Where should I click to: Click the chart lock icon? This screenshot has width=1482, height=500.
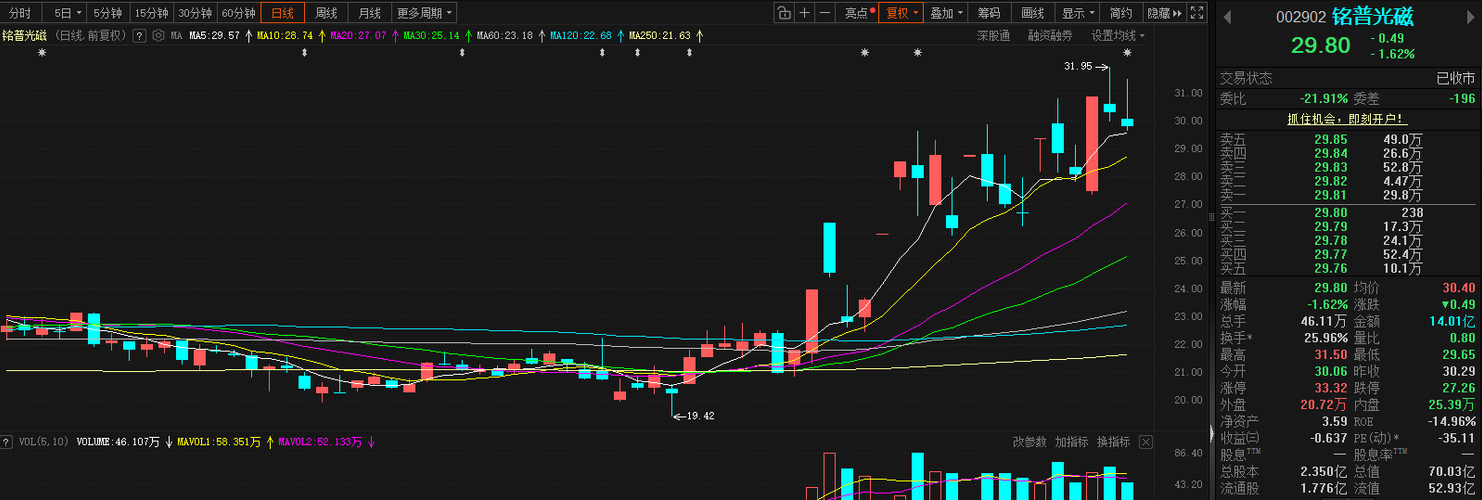(x=785, y=13)
